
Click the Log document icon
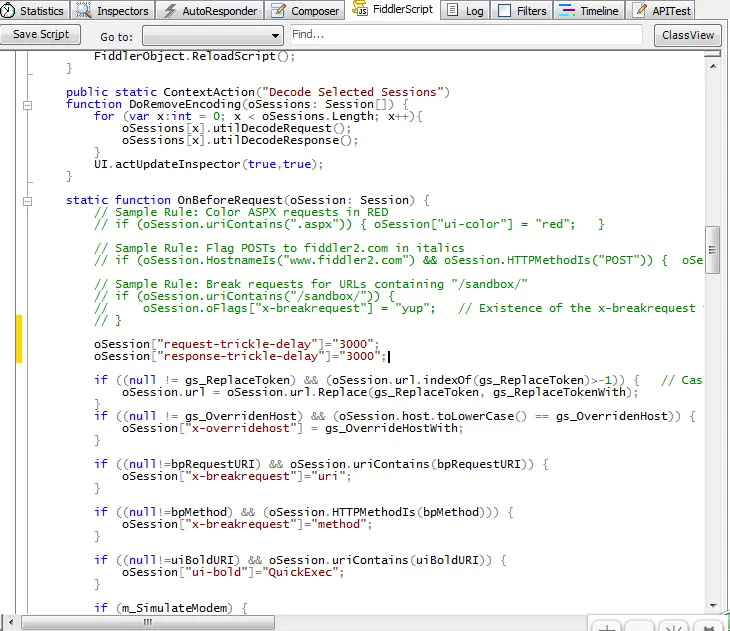453,10
